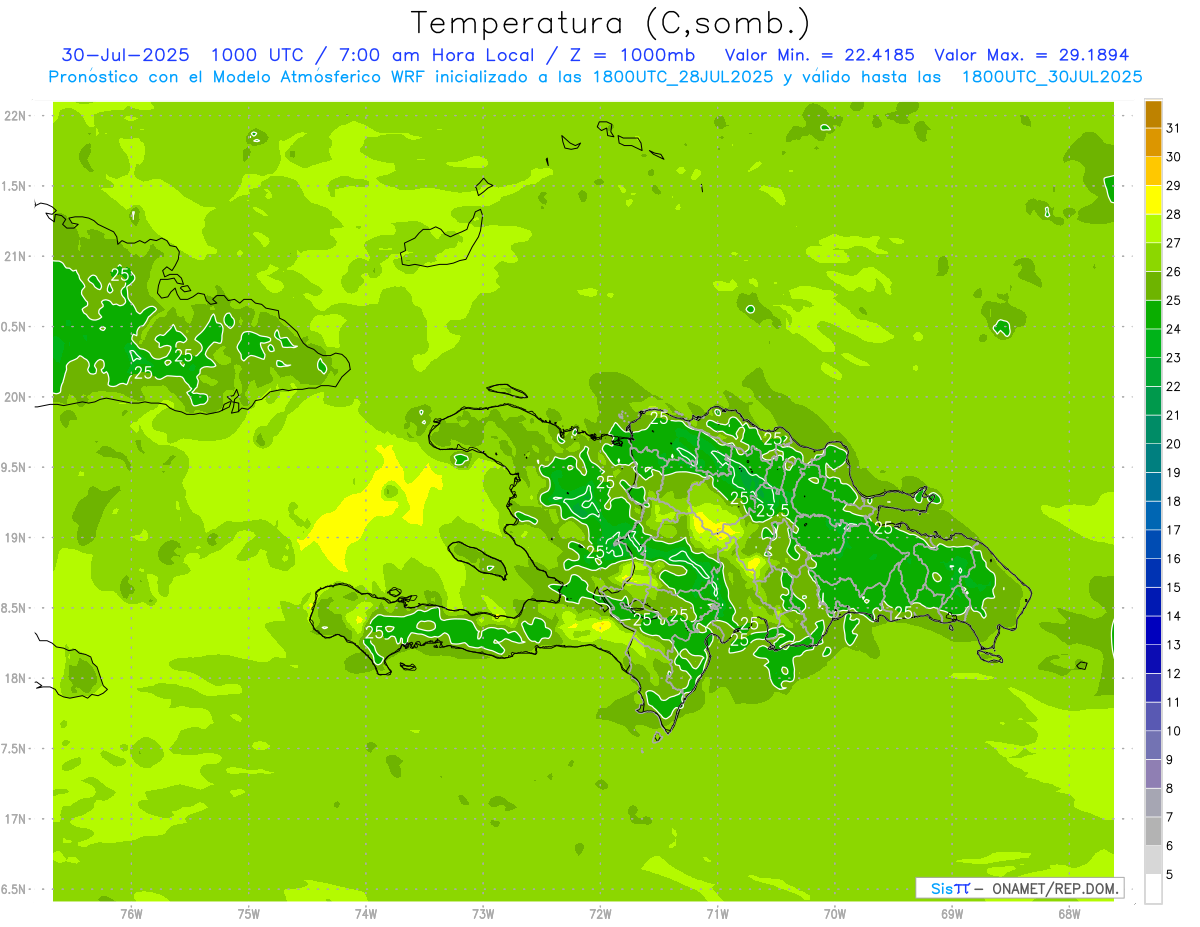Click legend band between 27 and 28

1153,228
